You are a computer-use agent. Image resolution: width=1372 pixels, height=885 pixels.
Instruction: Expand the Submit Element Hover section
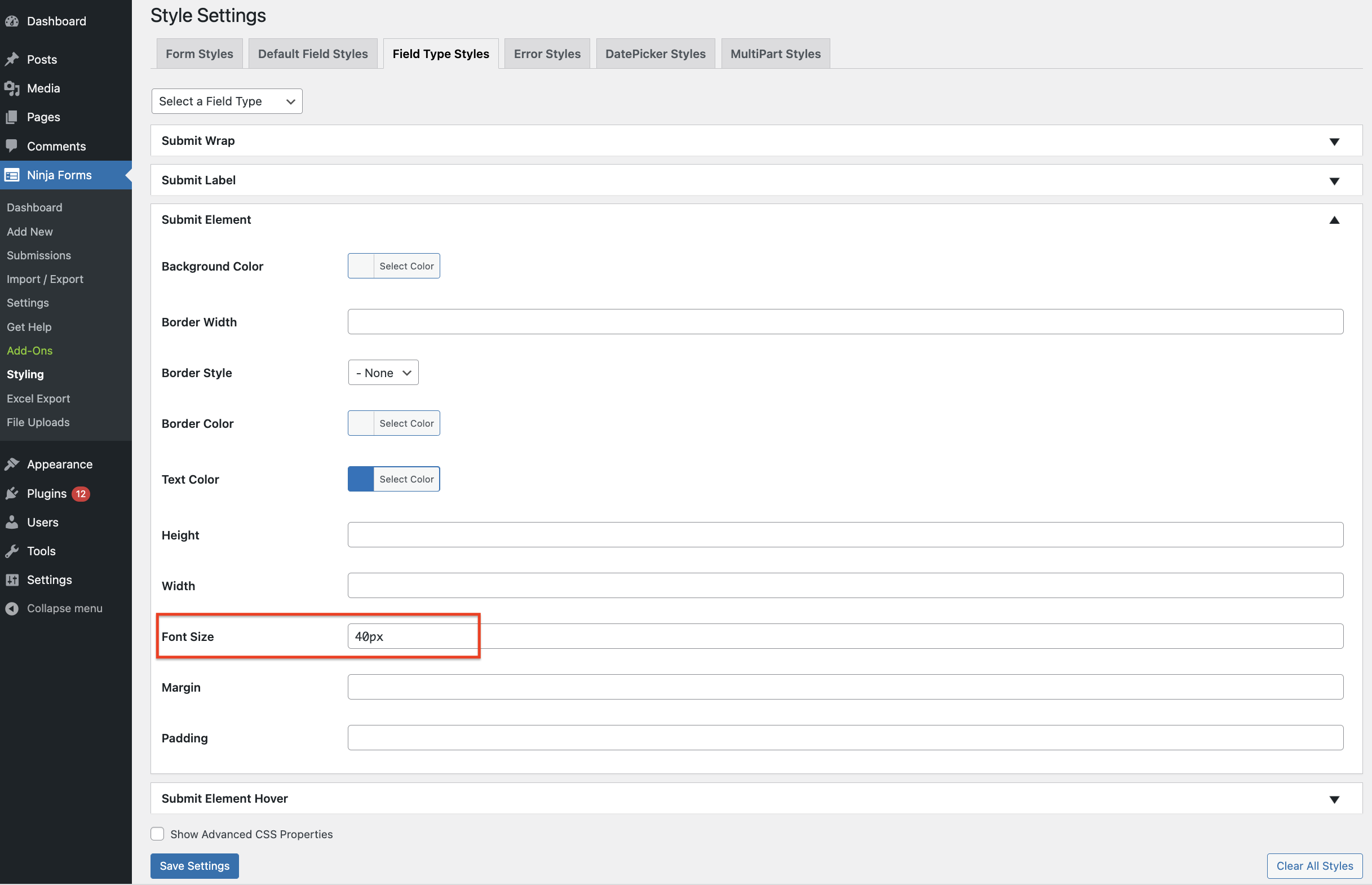(1334, 799)
